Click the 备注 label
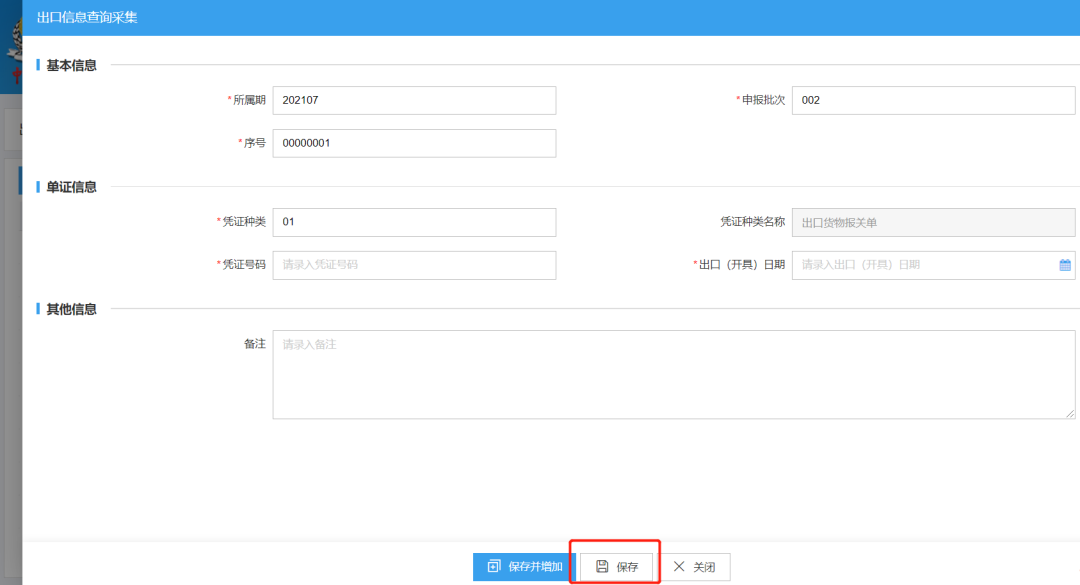 click(x=255, y=344)
